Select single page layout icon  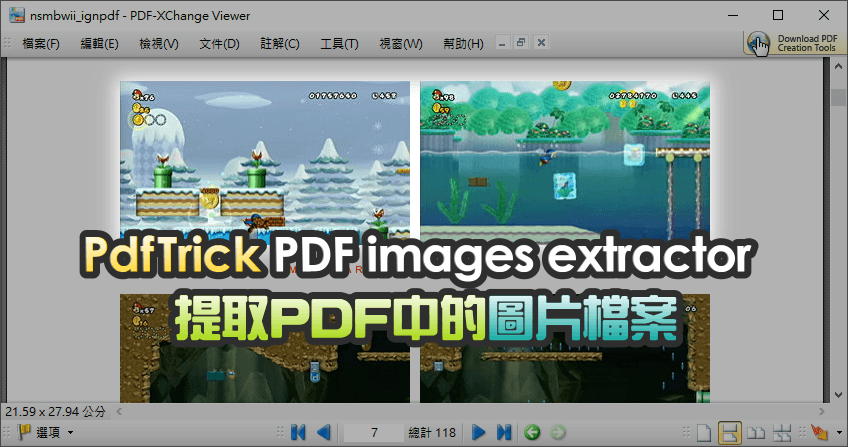(704, 432)
